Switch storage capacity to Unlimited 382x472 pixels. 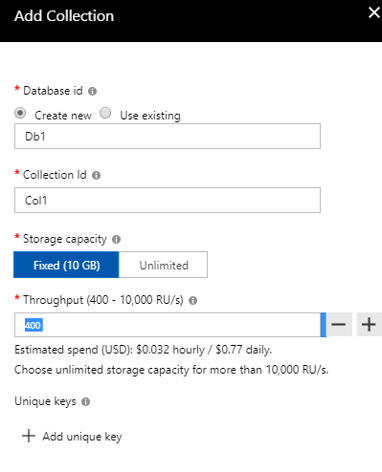point(163,265)
